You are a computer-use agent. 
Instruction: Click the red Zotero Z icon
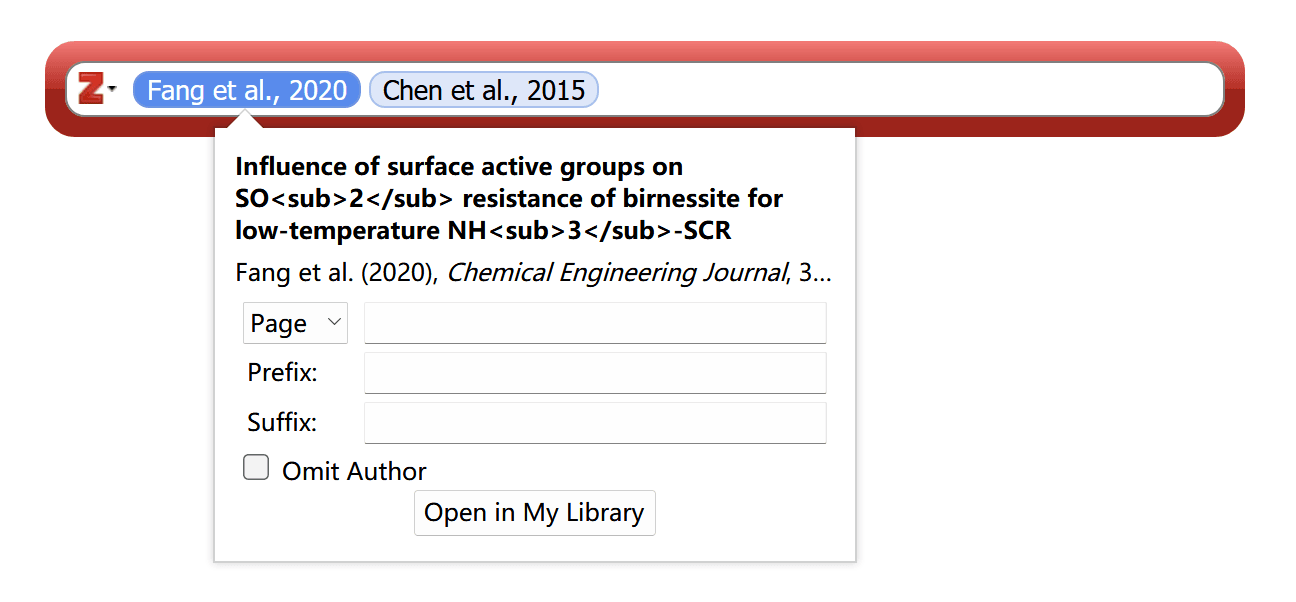click(91, 89)
